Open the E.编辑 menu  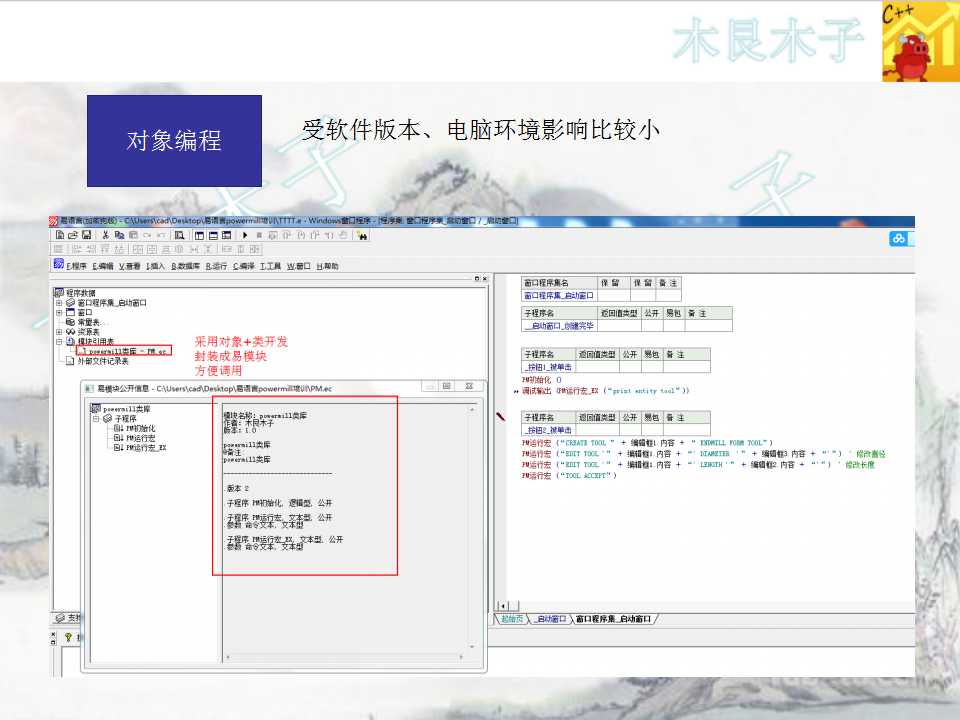pyautogui.click(x=103, y=266)
